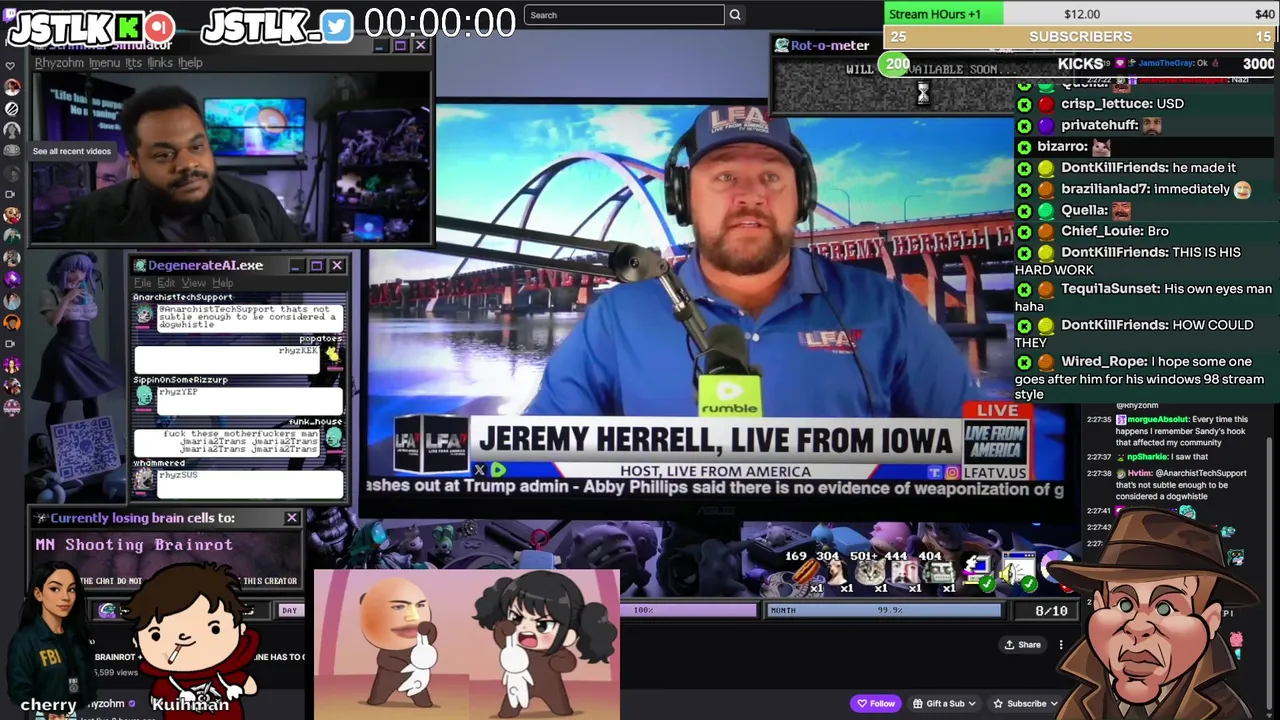Image resolution: width=1280 pixels, height=720 pixels.
Task: Open View menu in DegenerateAI.exe
Action: (x=193, y=283)
